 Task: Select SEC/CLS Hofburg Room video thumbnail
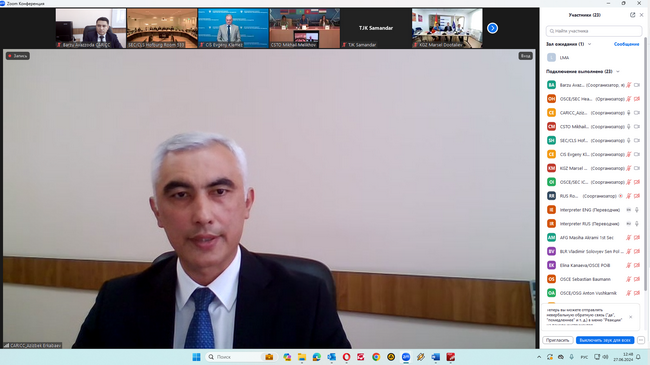[162, 28]
